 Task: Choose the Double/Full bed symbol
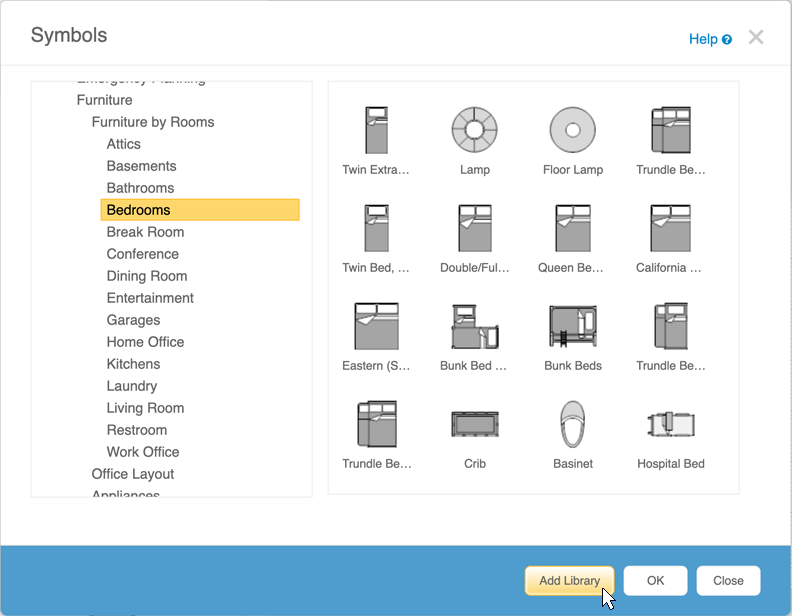tap(474, 228)
